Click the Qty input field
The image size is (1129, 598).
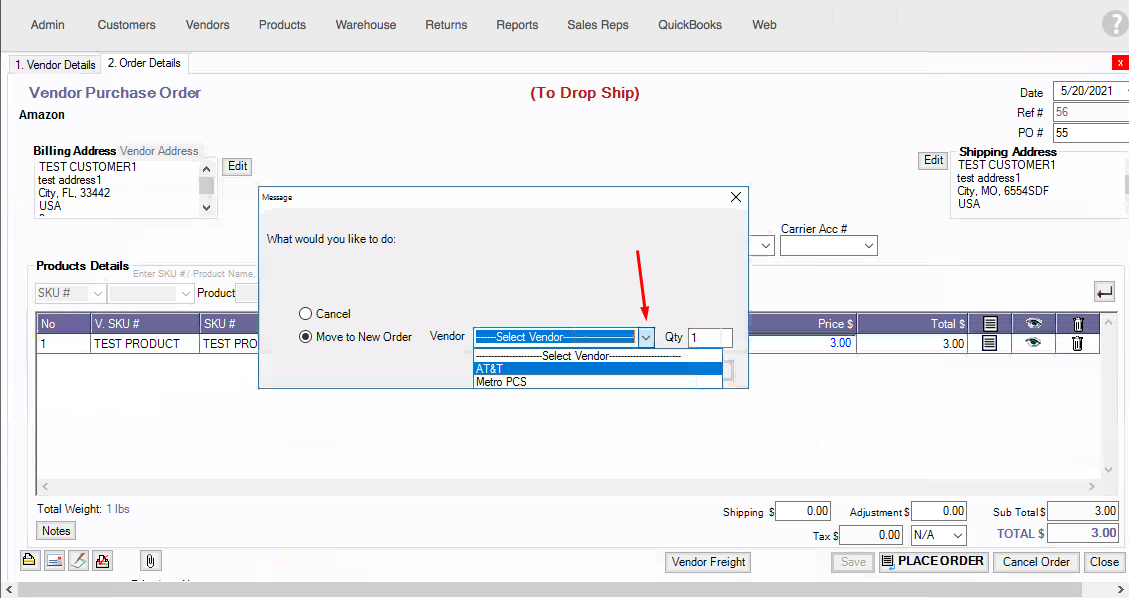click(x=710, y=338)
